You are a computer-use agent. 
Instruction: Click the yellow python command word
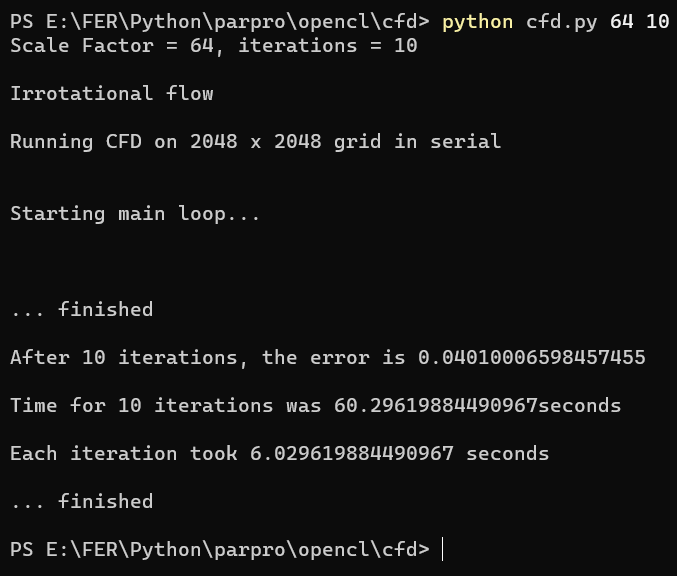[x=478, y=22]
